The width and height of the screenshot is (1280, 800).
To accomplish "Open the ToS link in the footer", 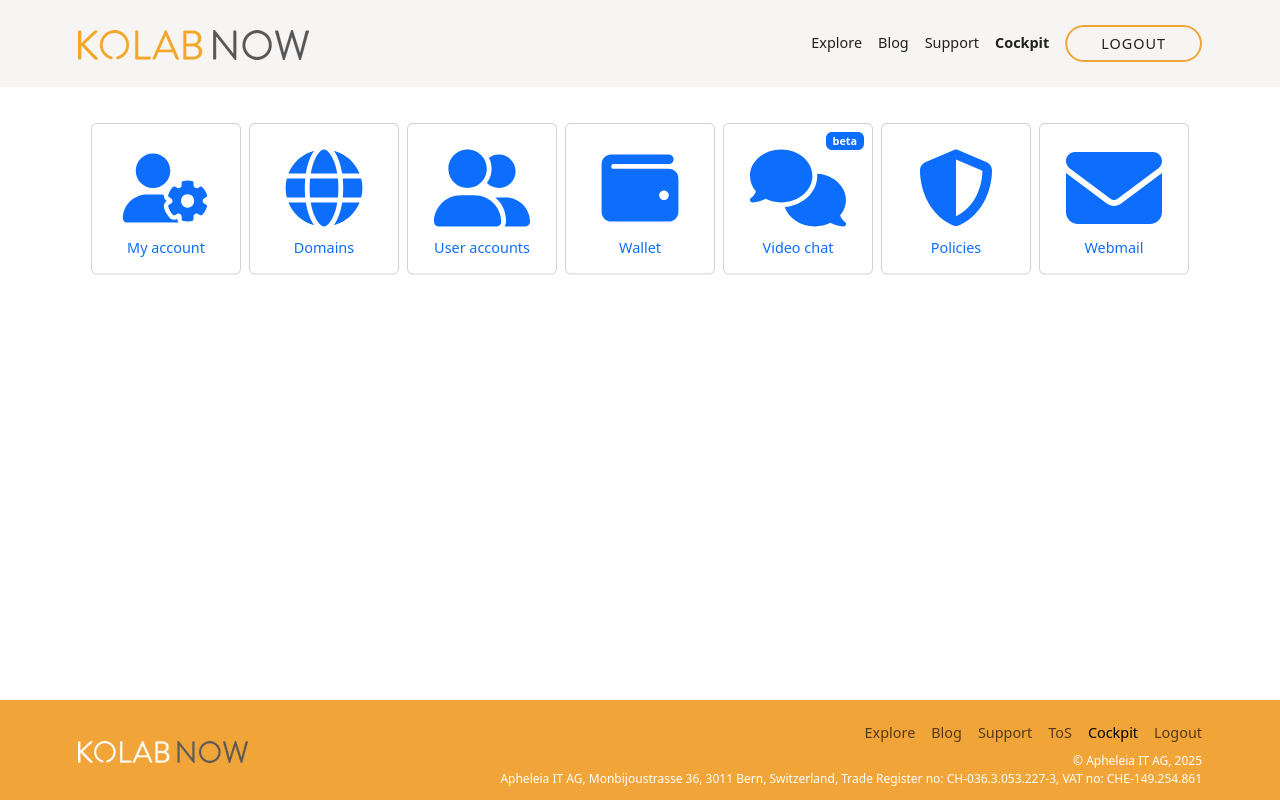I will click(x=1059, y=732).
